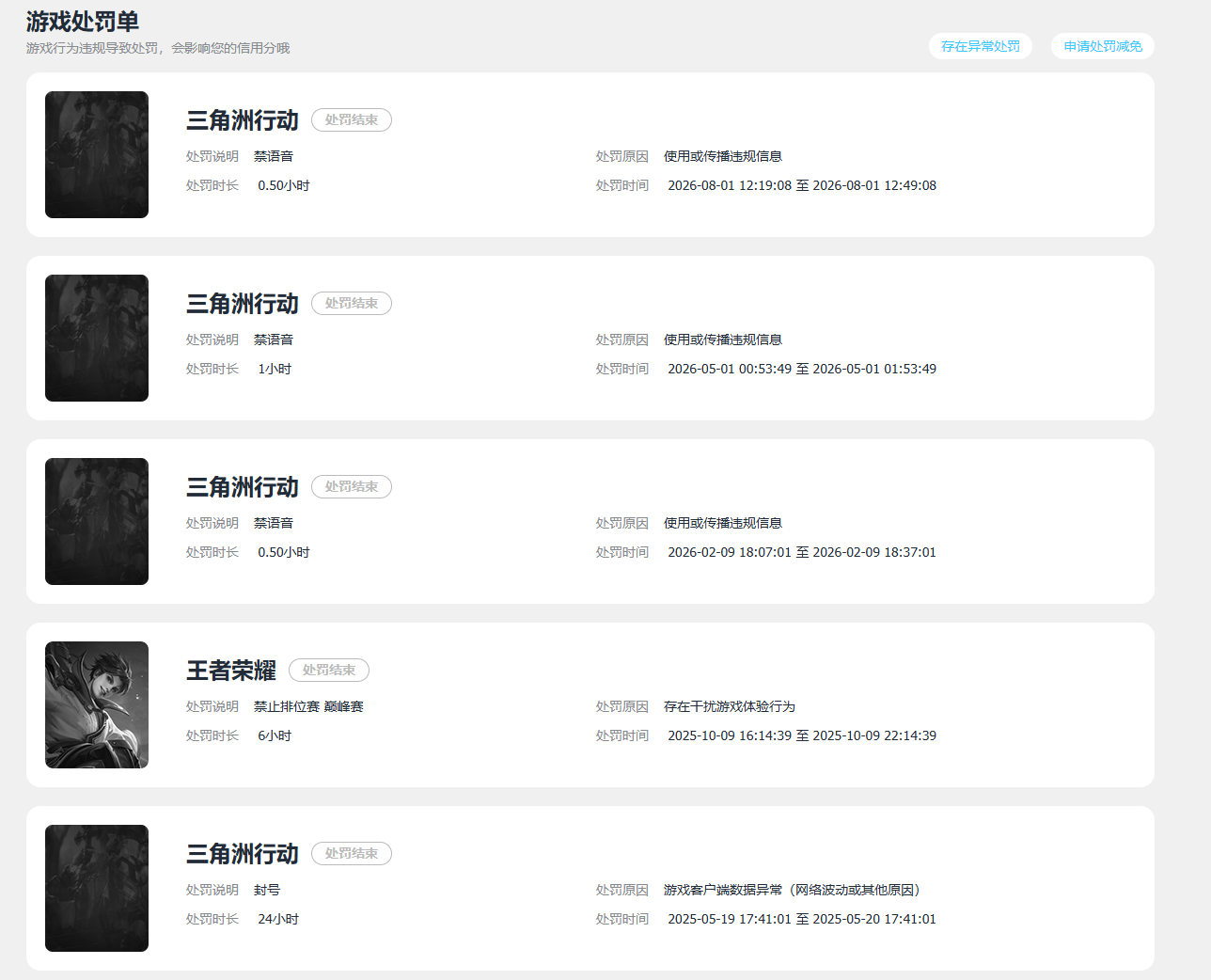The height and width of the screenshot is (980, 1211).
Task: Click 使用或传播违规信息 reason in the 2026-05-01 card
Action: [723, 340]
